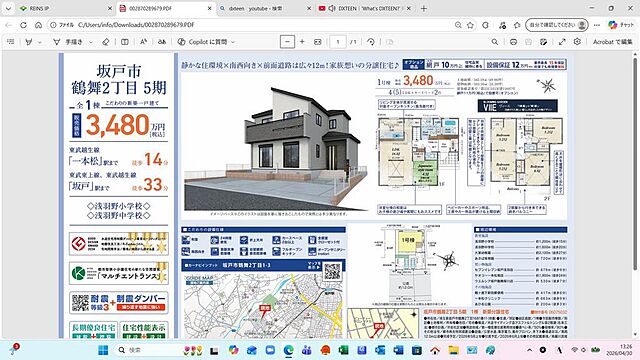Image resolution: width=640 pixels, height=360 pixels.
Task: Click the 浅羽野小学校 text
Action: point(118,206)
